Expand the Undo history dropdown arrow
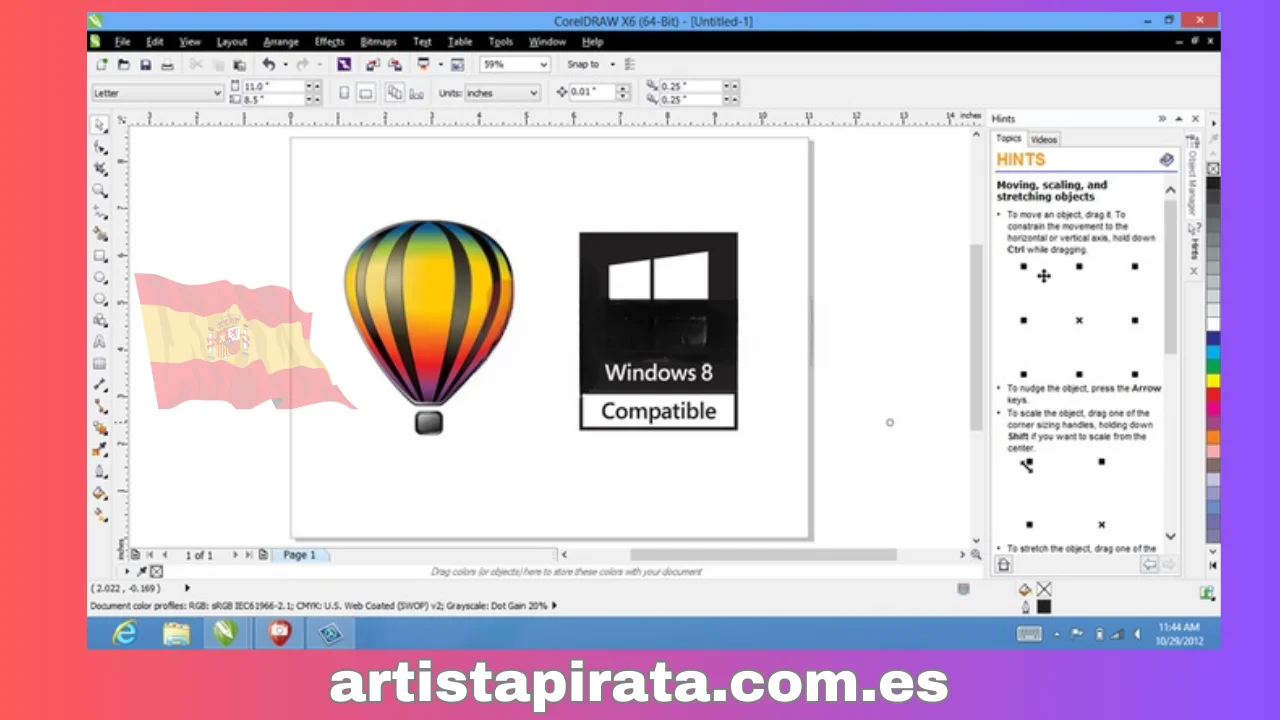Screen dimensions: 1280x720 285,64
